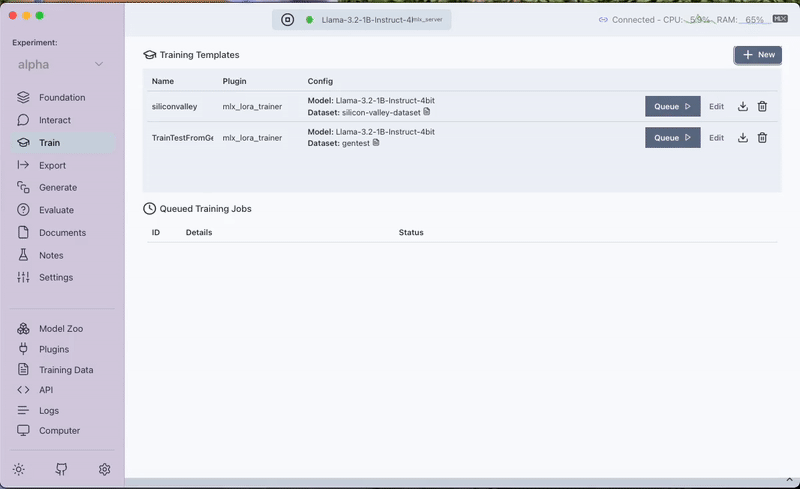
Task: View the gentest dataset preview icon
Action: pyautogui.click(x=376, y=143)
